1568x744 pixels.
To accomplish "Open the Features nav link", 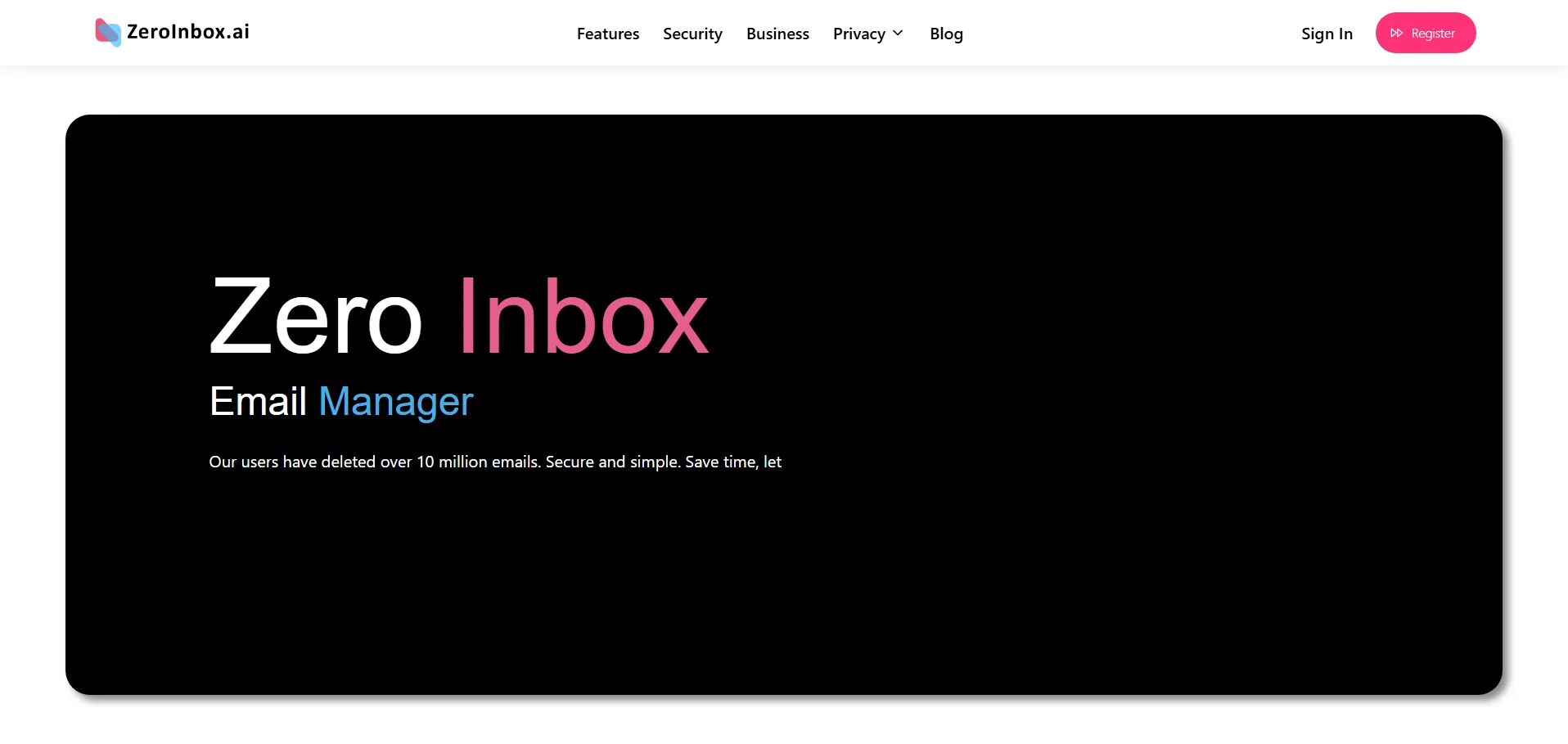I will (607, 34).
